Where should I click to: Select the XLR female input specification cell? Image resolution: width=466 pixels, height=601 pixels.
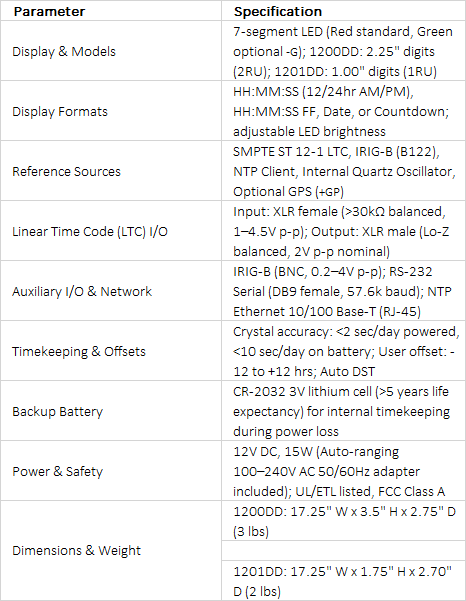coord(343,231)
